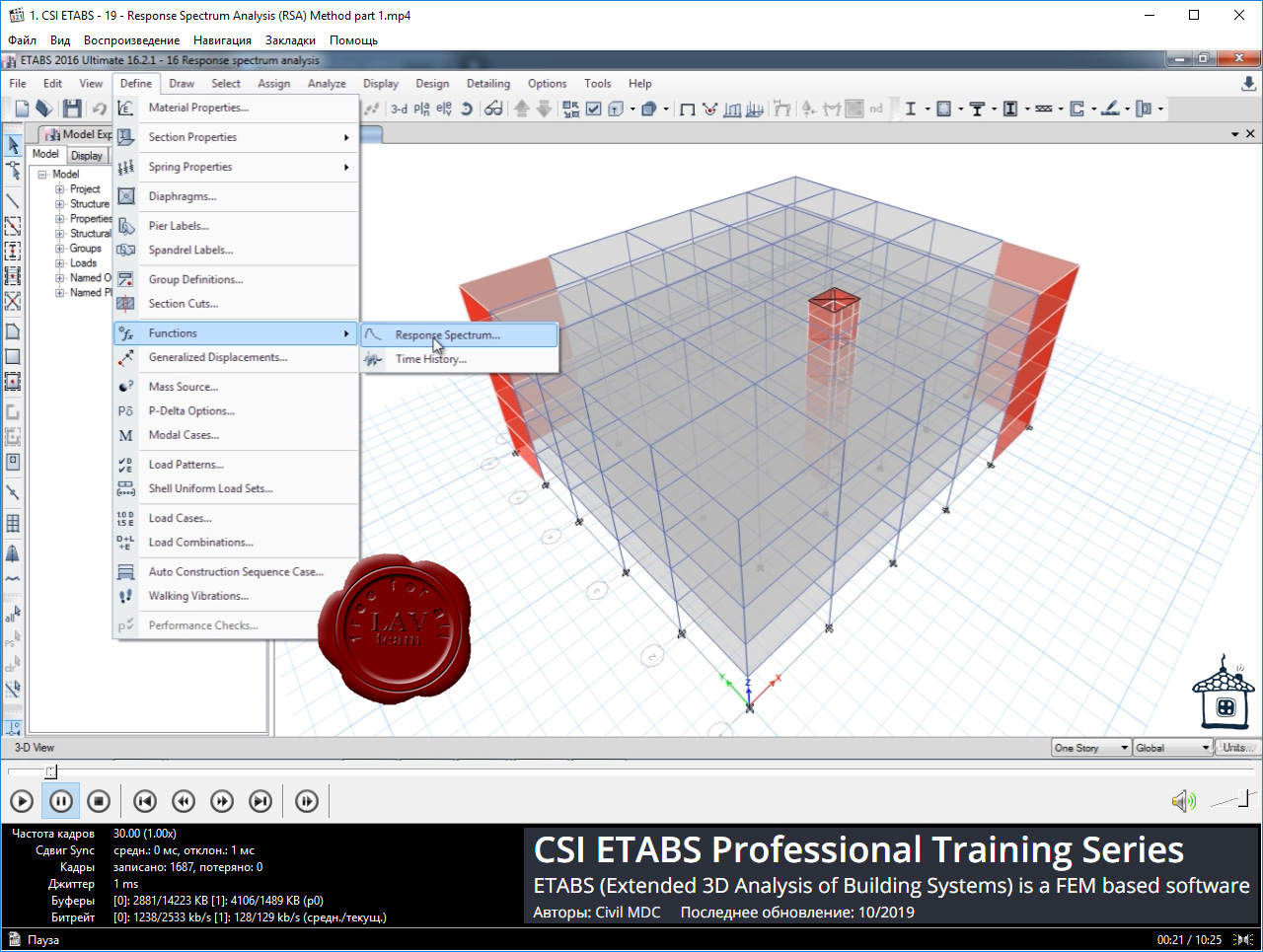Click the download arrow icon at top right
This screenshot has height=952, width=1263.
(x=1248, y=84)
